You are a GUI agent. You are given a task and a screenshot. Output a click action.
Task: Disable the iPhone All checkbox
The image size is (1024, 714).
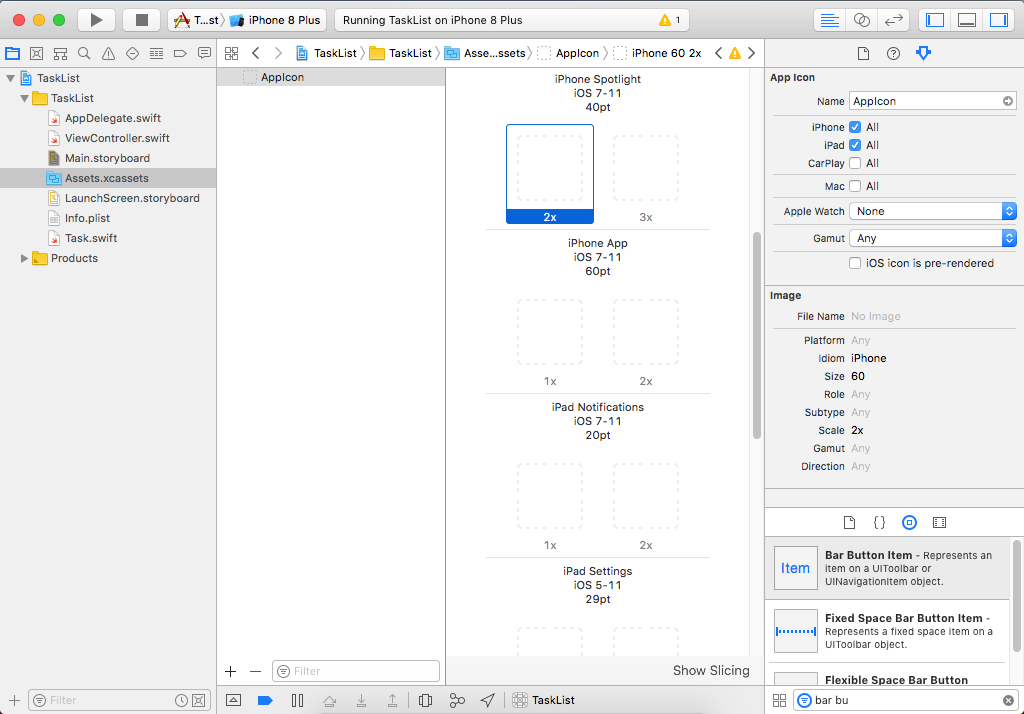pos(855,127)
